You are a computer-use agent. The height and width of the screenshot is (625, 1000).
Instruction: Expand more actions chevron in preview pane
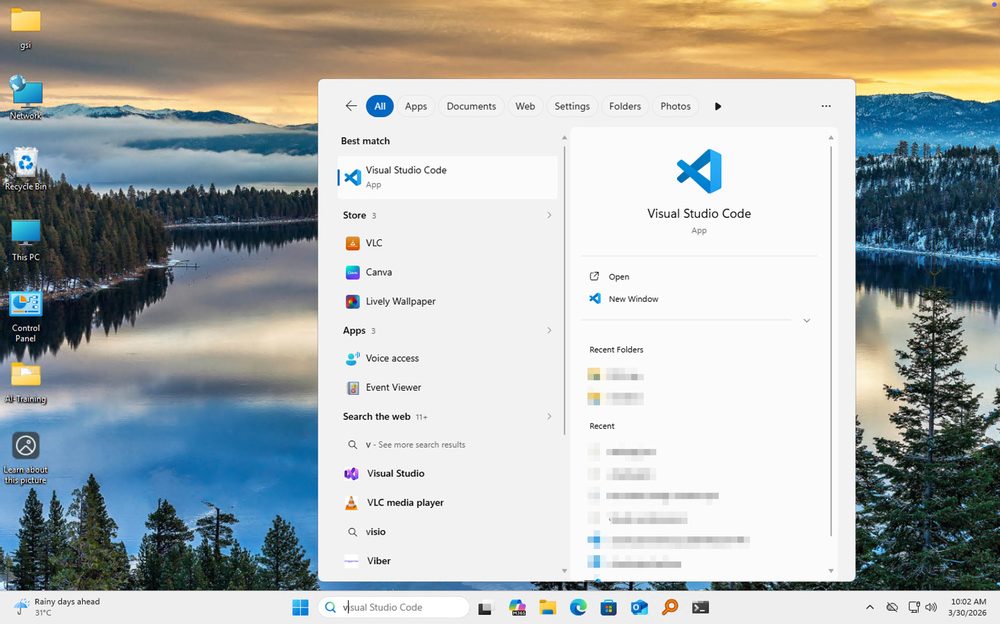pos(806,321)
